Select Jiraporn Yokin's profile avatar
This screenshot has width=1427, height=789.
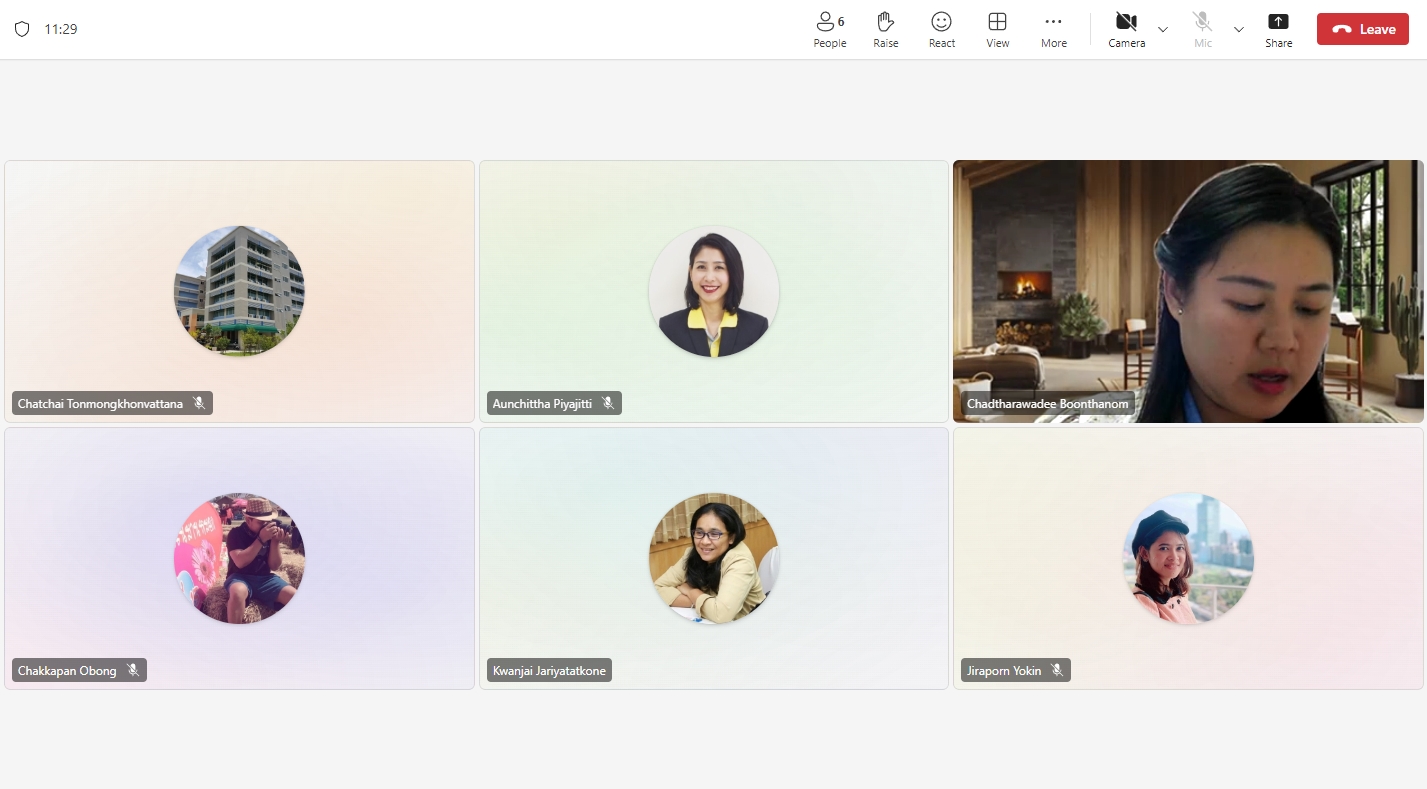pos(1188,558)
